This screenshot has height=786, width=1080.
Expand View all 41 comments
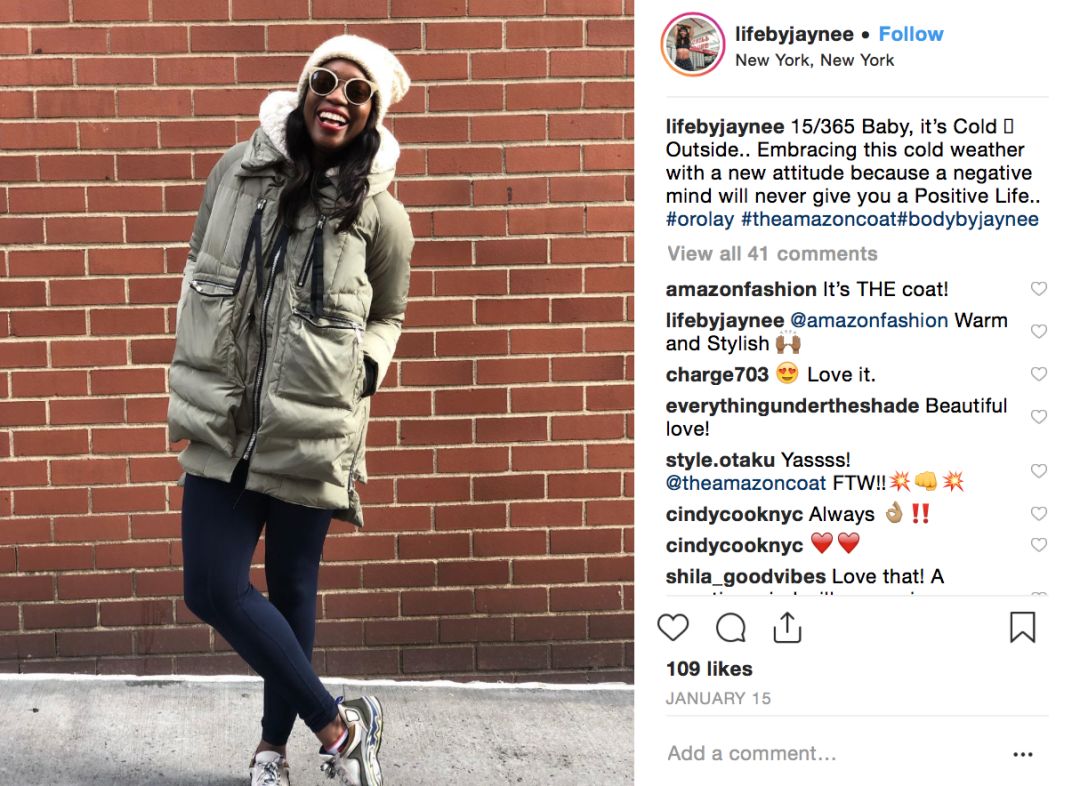[x=772, y=254]
